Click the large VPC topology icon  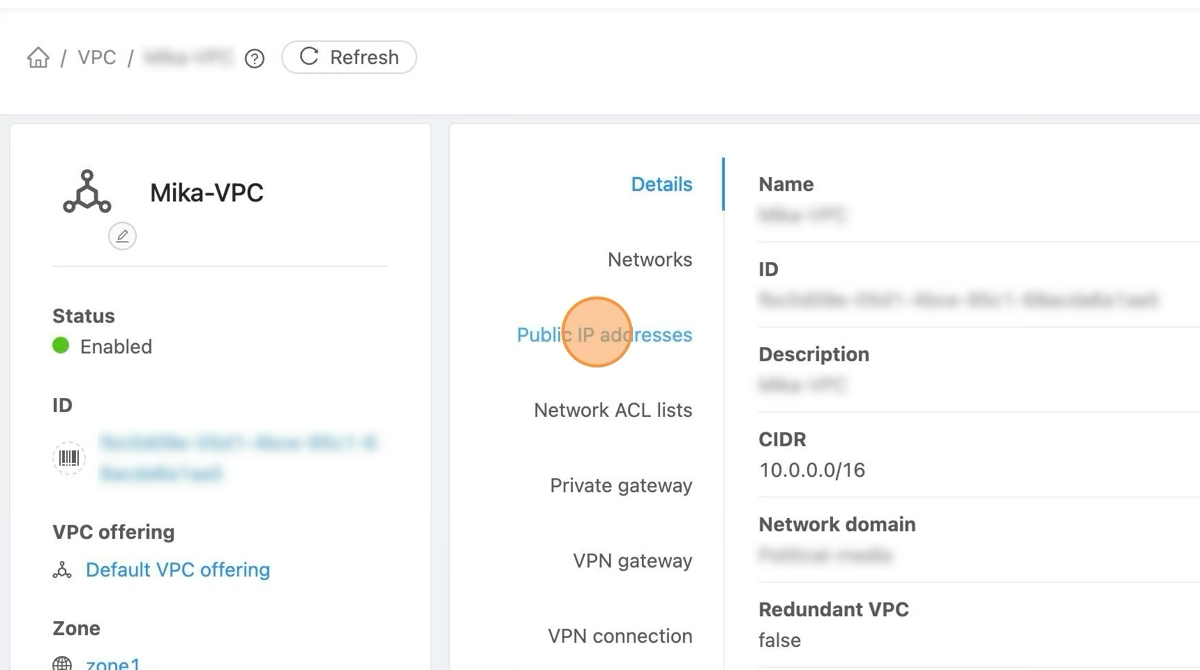[x=87, y=192]
